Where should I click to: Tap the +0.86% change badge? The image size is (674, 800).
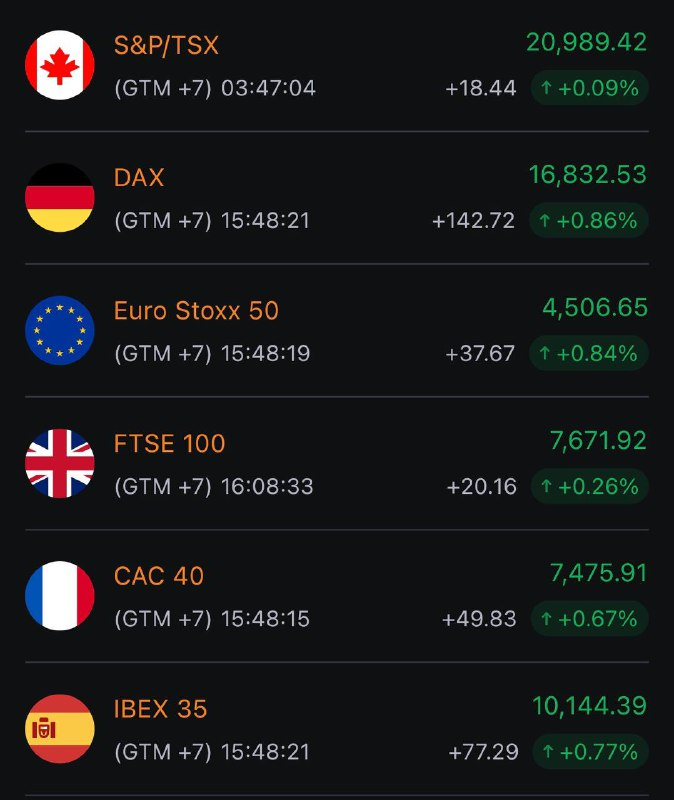click(x=589, y=220)
